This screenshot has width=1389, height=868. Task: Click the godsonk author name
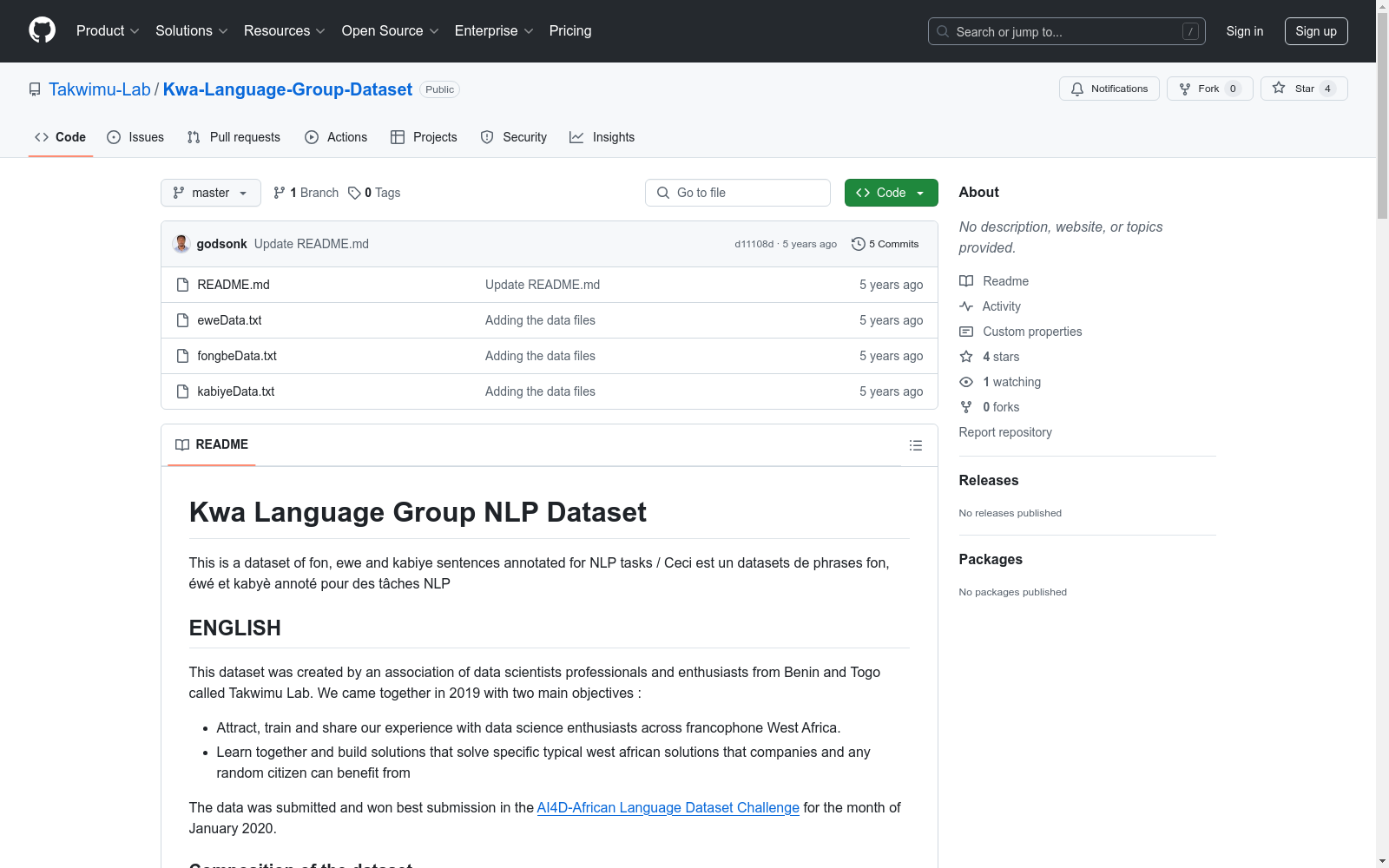pyautogui.click(x=221, y=244)
